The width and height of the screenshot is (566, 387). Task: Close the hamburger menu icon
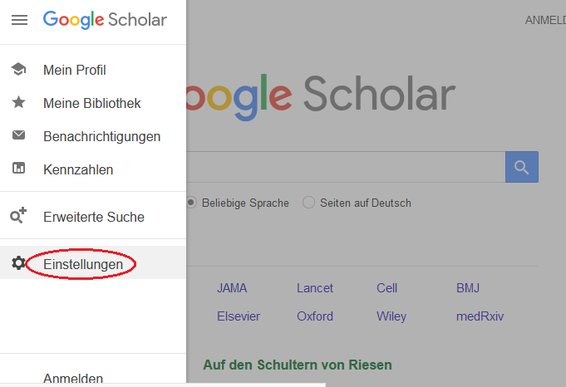click(x=19, y=20)
